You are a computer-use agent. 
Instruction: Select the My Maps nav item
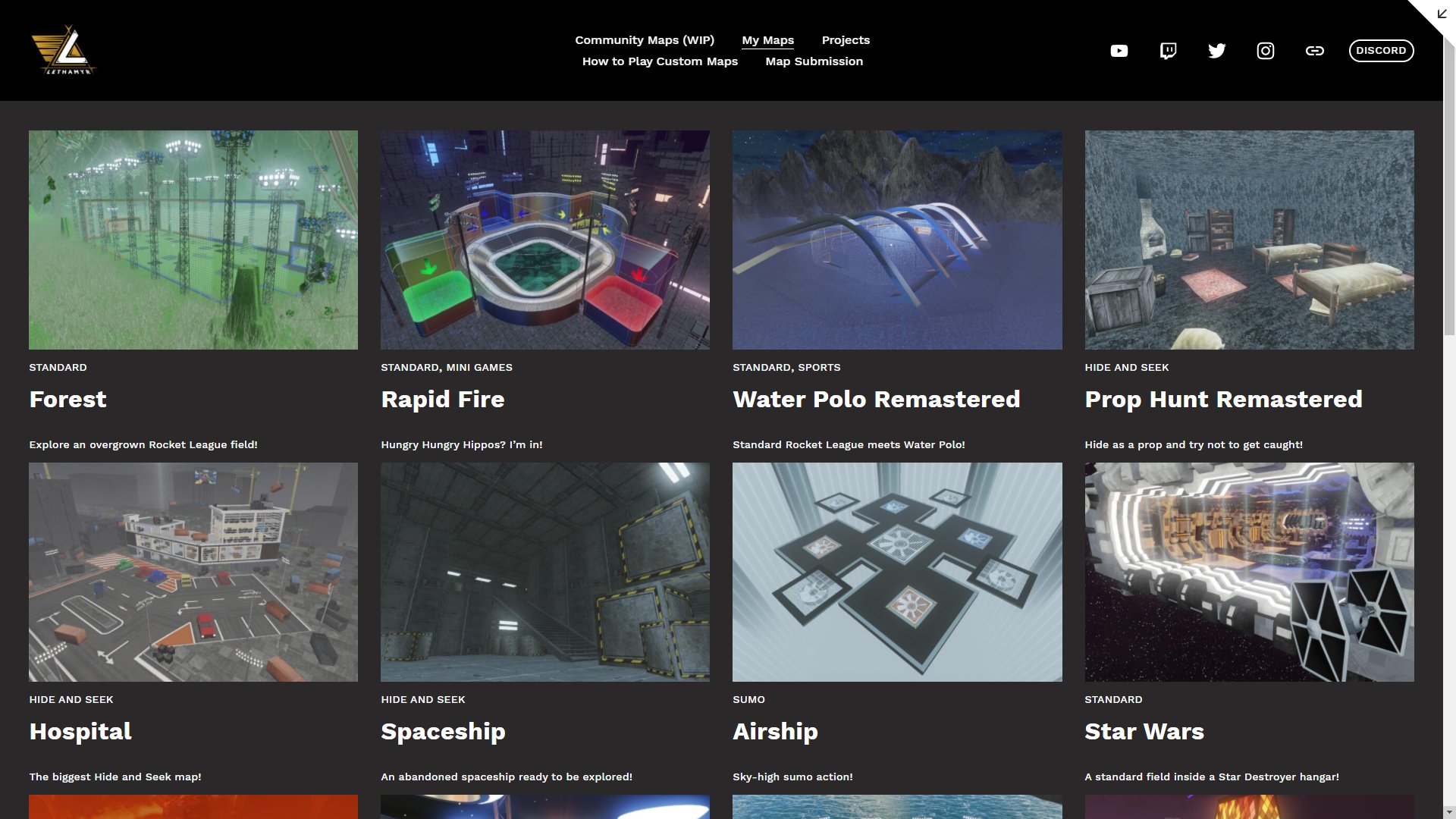click(767, 40)
